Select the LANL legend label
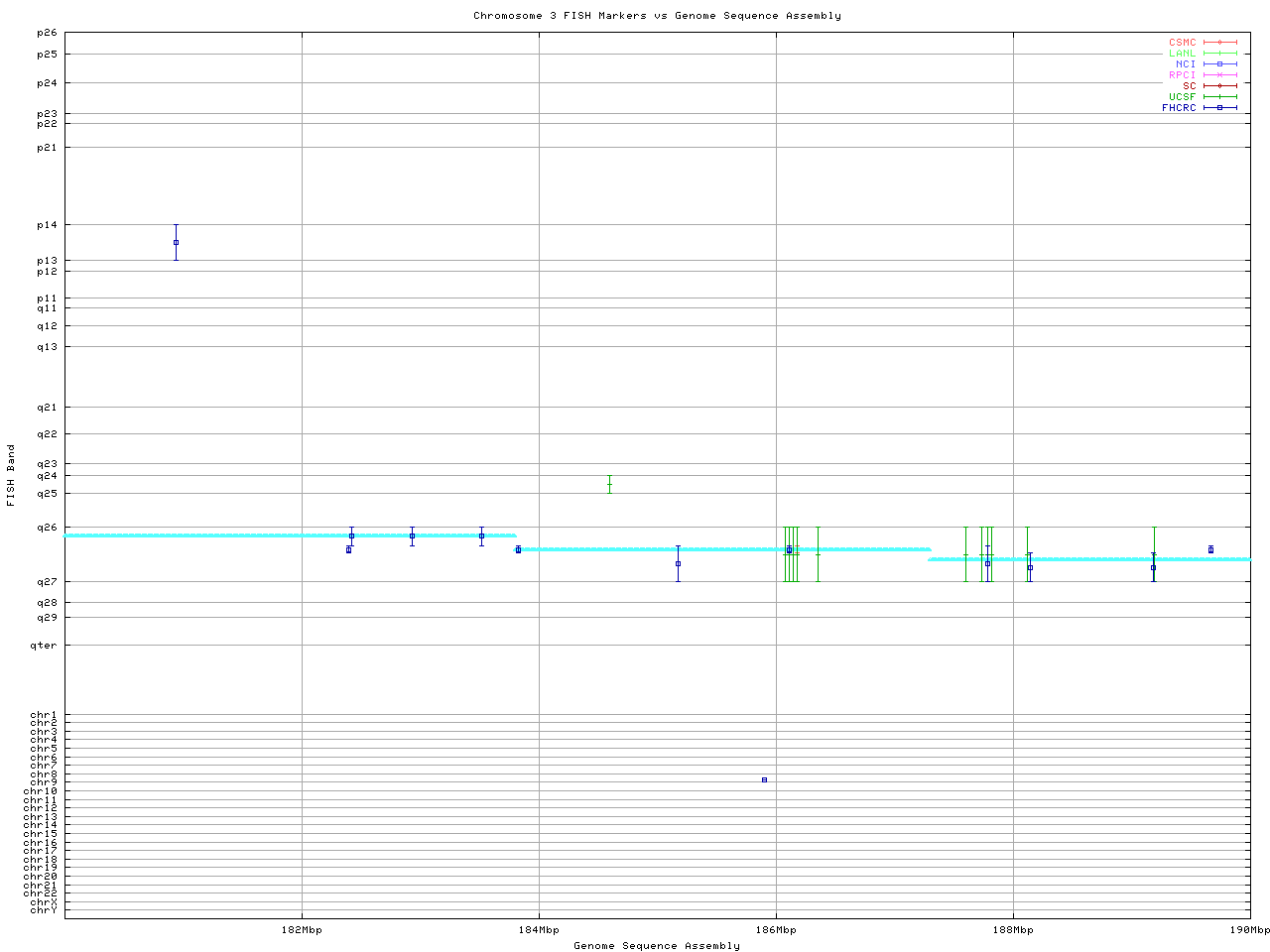 click(x=1182, y=54)
